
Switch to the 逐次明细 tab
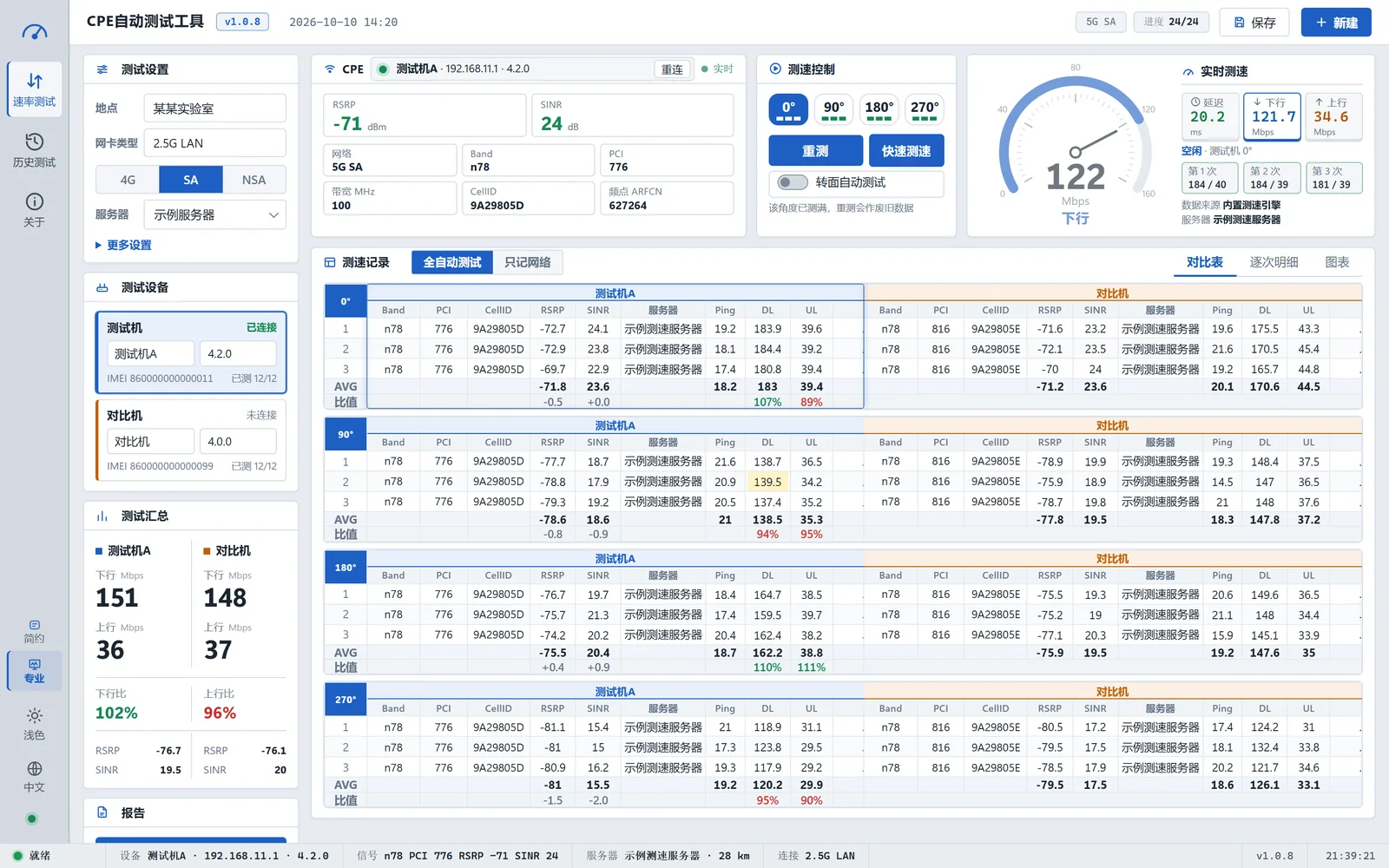(1274, 262)
